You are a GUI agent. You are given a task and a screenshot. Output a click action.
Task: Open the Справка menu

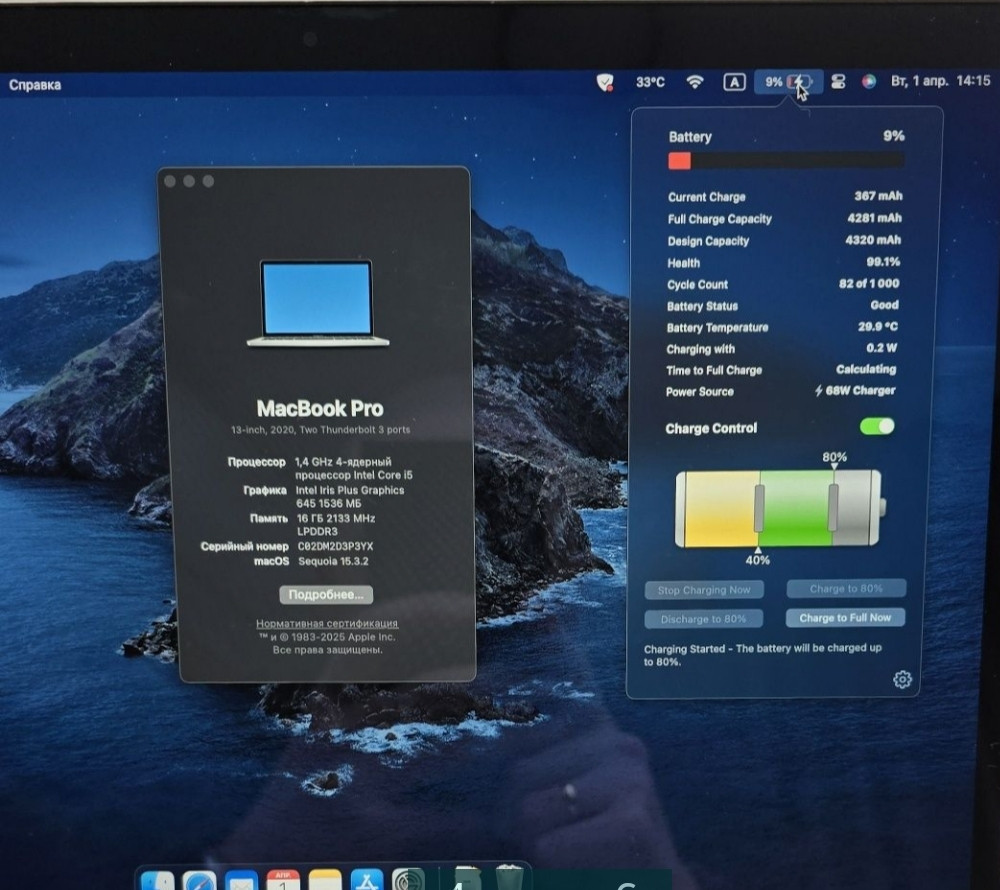(35, 85)
